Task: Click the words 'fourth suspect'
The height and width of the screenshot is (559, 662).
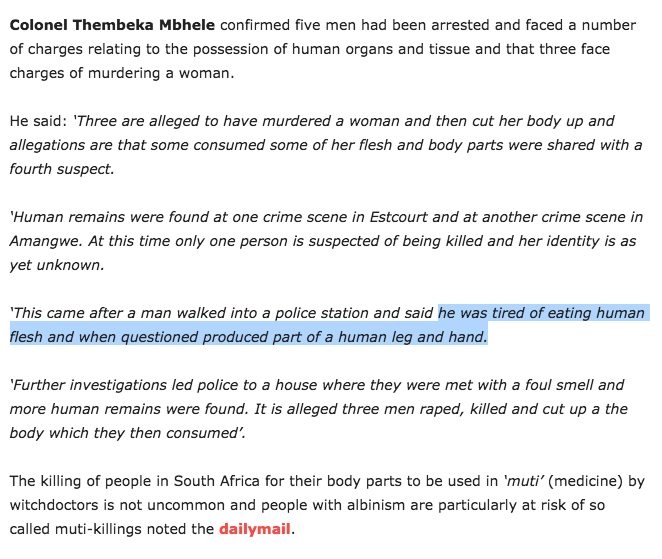Action: (60, 169)
